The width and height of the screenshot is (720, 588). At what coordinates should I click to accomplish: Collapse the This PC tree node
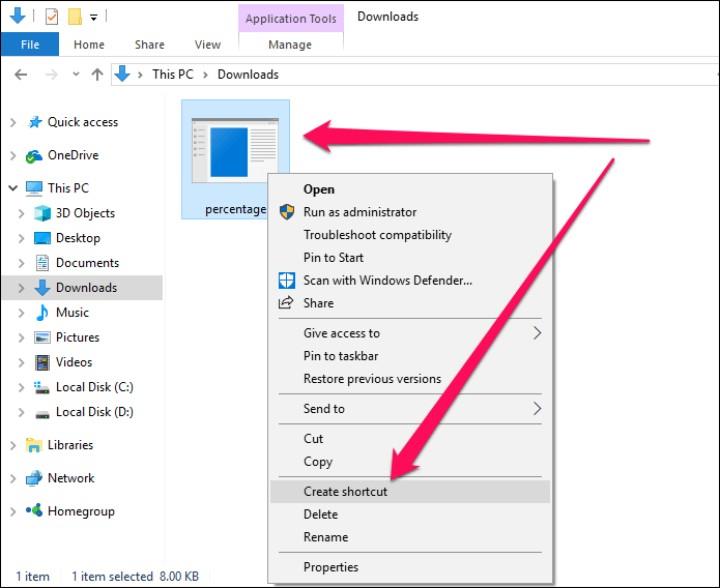(x=12, y=188)
